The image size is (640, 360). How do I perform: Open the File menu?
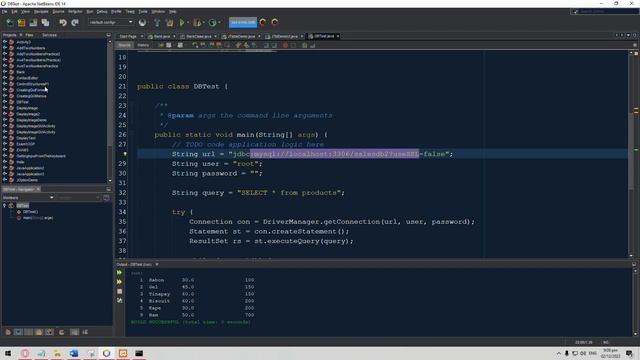click(x=4, y=11)
